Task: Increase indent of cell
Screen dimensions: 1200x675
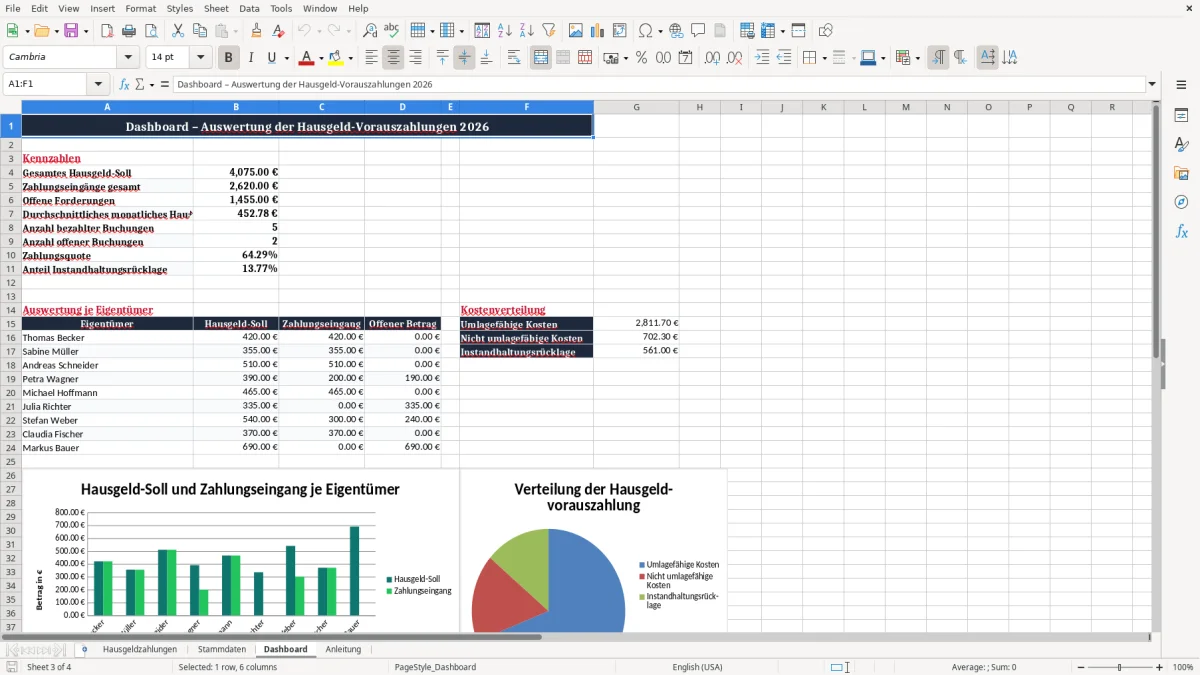Action: (x=762, y=57)
